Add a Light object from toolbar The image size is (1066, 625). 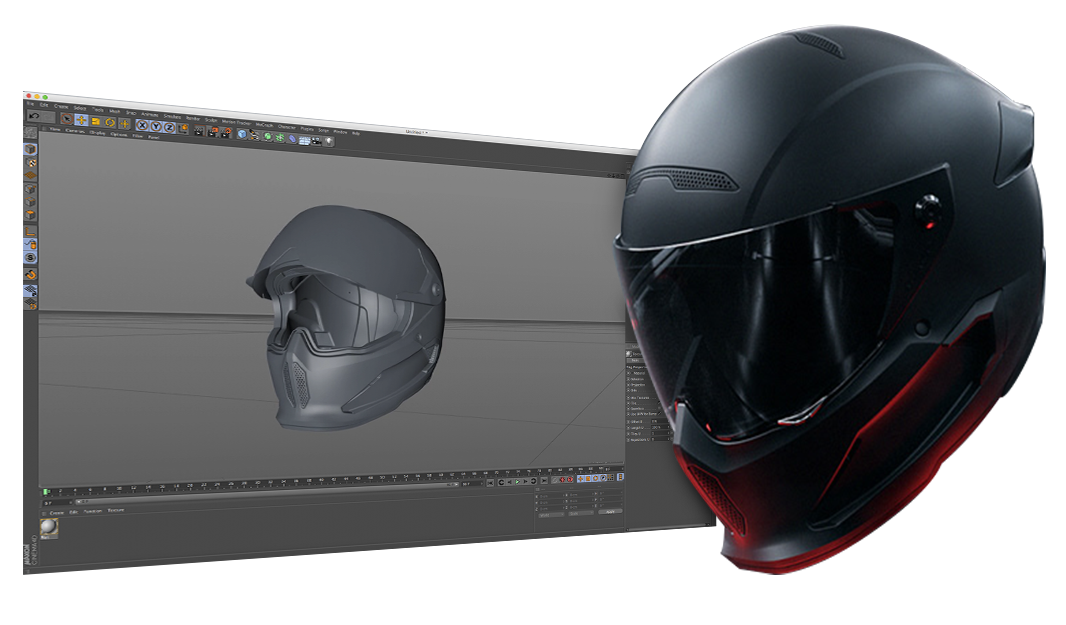(x=329, y=141)
